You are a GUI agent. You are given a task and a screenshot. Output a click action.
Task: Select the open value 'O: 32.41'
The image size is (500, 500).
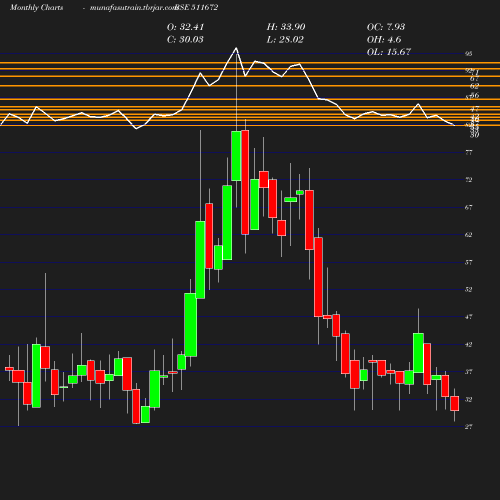click(x=185, y=27)
